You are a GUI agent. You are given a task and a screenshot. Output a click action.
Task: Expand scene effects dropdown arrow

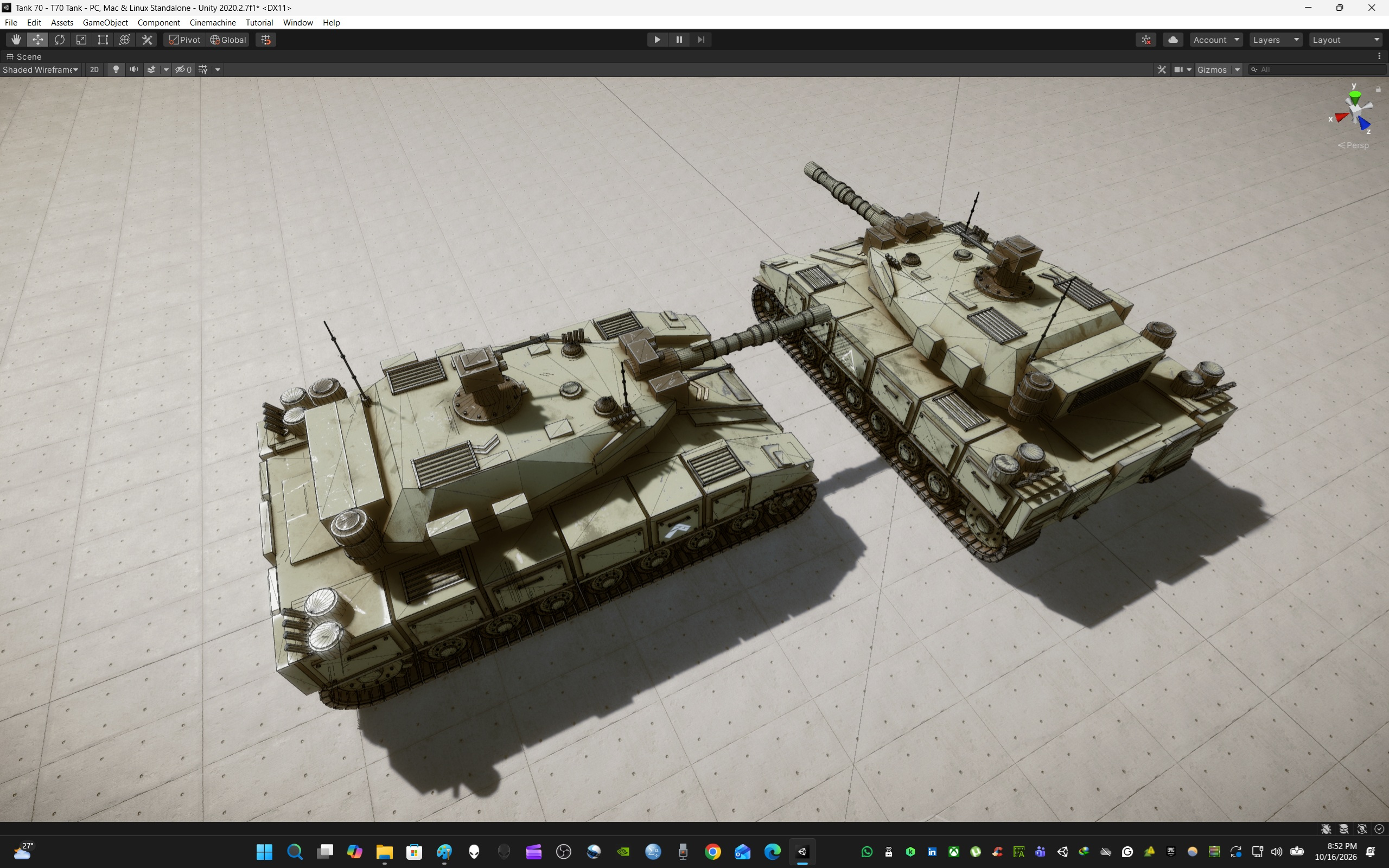click(x=166, y=69)
